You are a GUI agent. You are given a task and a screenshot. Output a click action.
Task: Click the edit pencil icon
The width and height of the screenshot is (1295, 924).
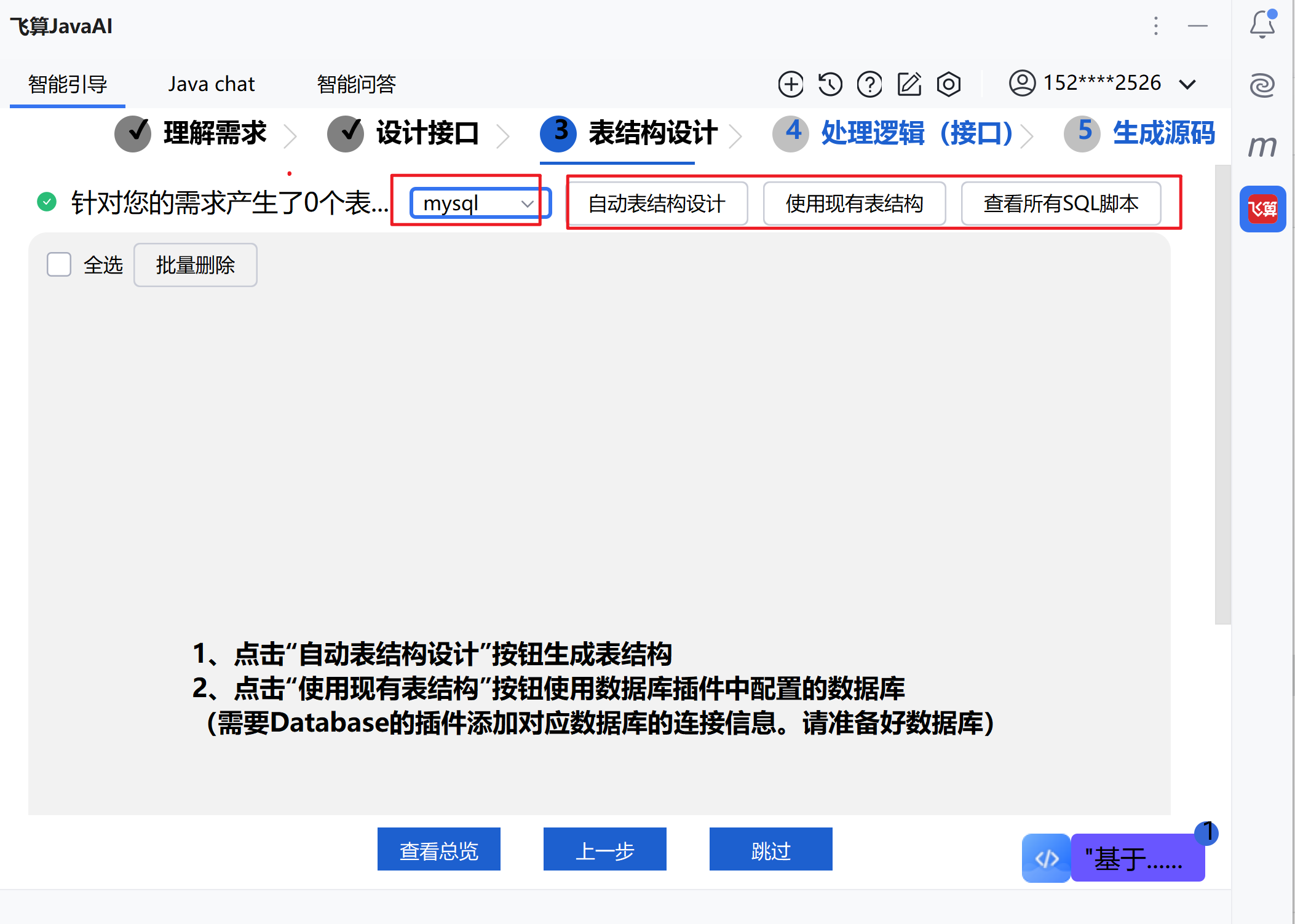tap(909, 84)
